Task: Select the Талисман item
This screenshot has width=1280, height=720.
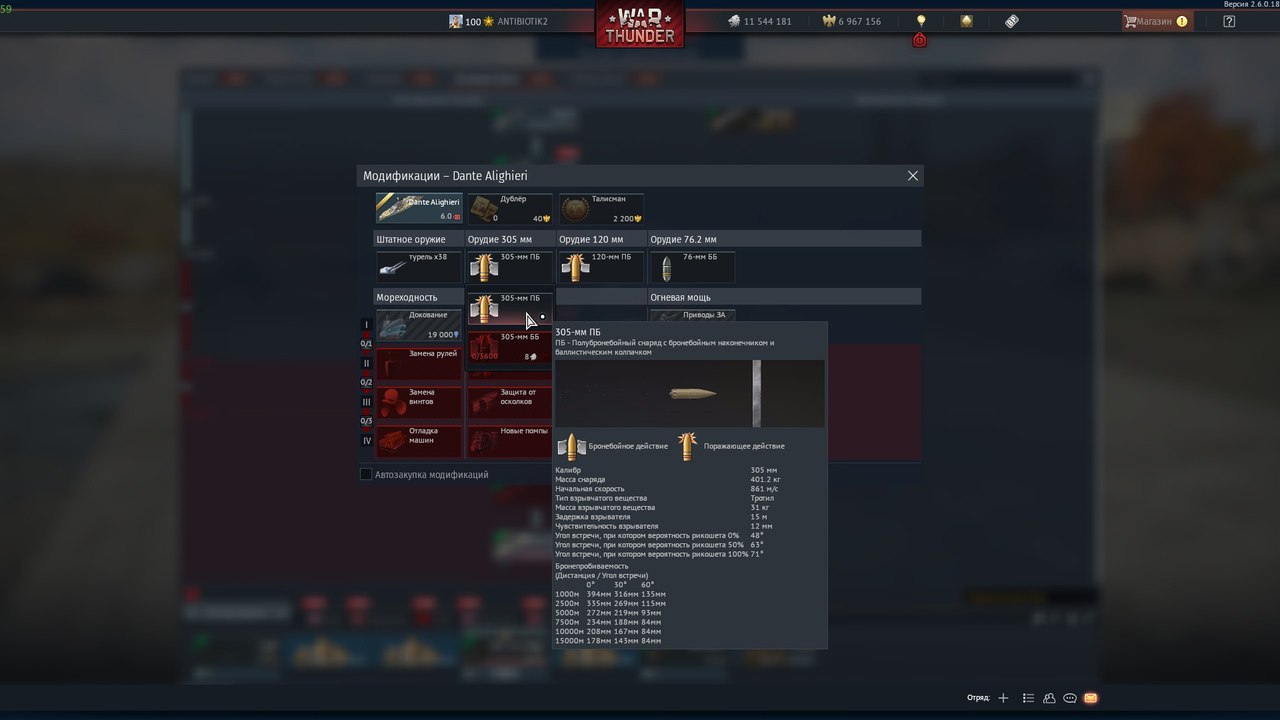Action: coord(601,208)
